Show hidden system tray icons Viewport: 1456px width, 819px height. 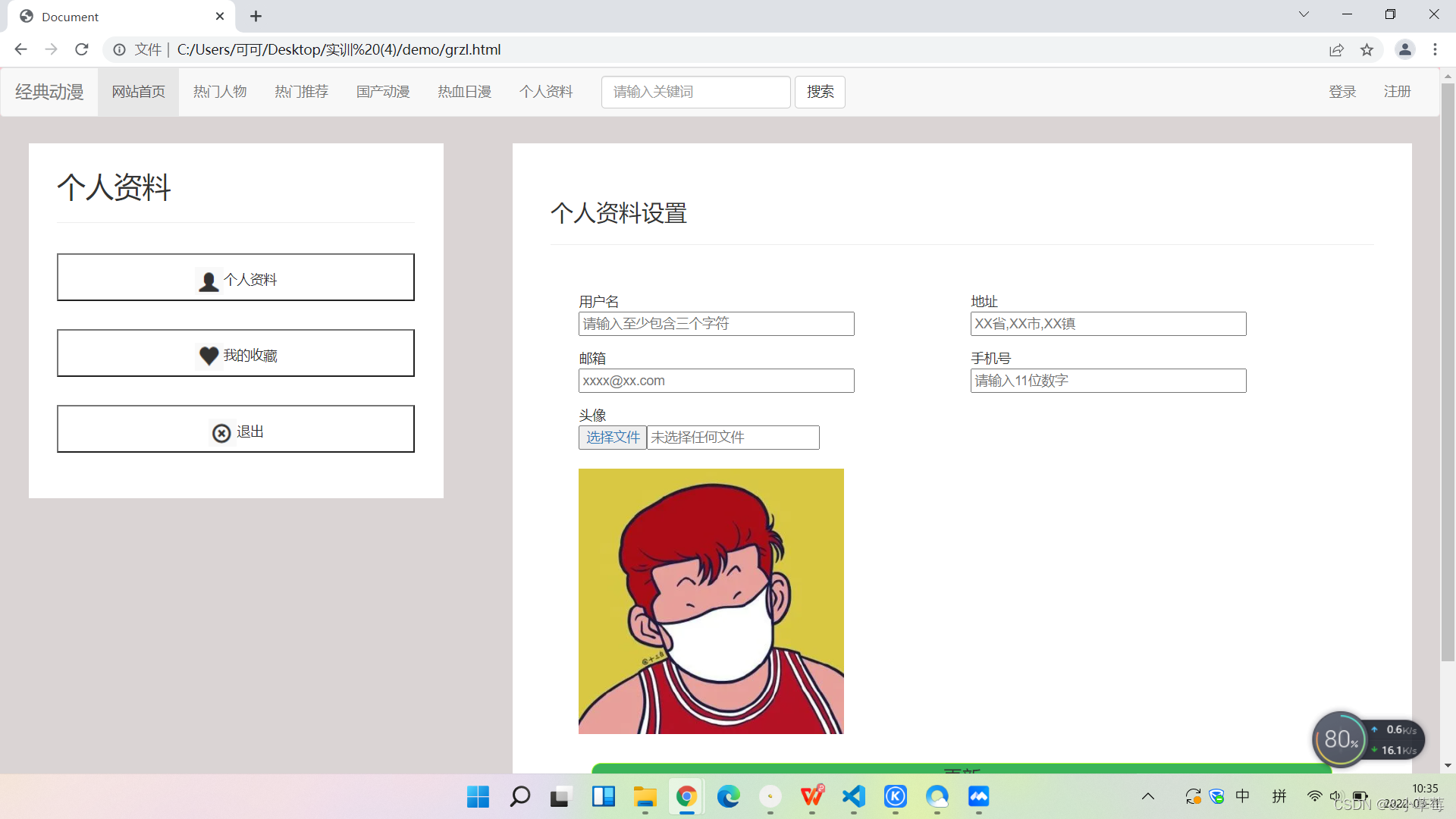point(1148,796)
